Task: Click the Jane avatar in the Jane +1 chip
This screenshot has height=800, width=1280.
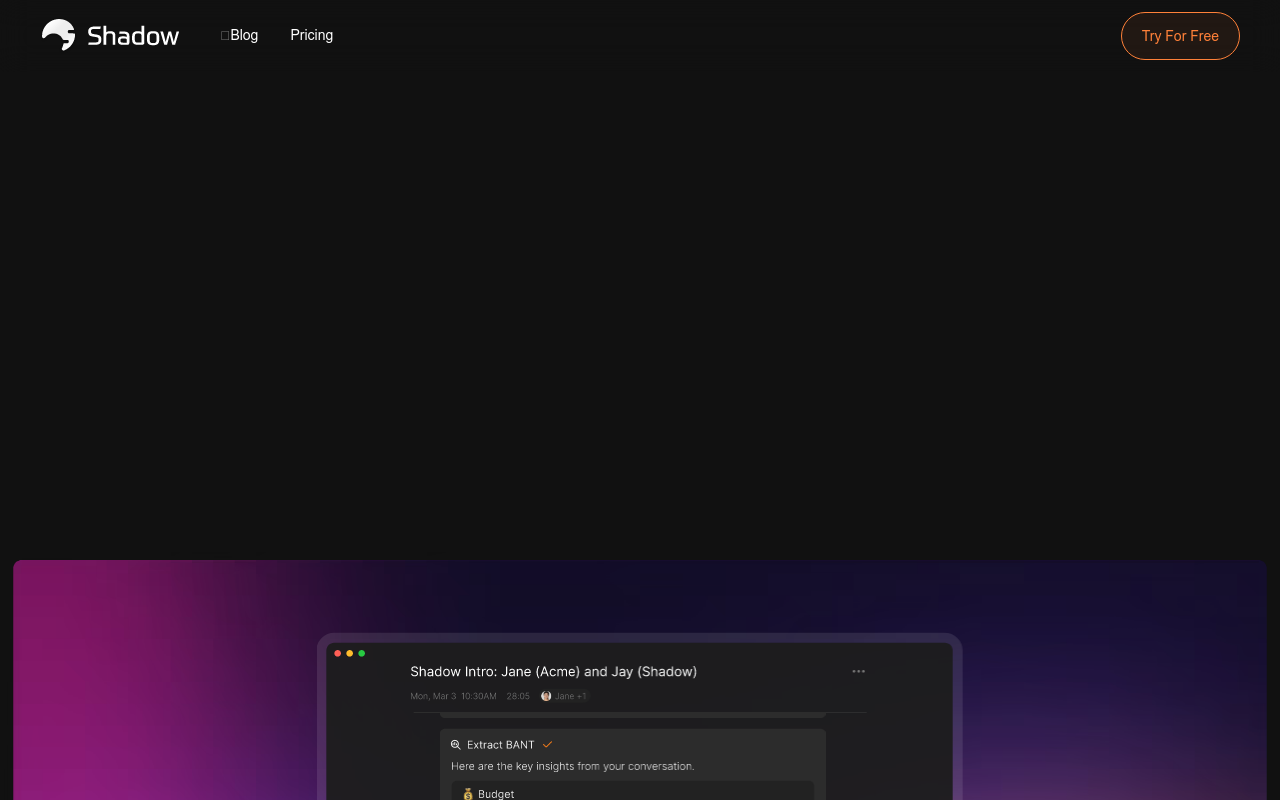Action: click(x=546, y=696)
